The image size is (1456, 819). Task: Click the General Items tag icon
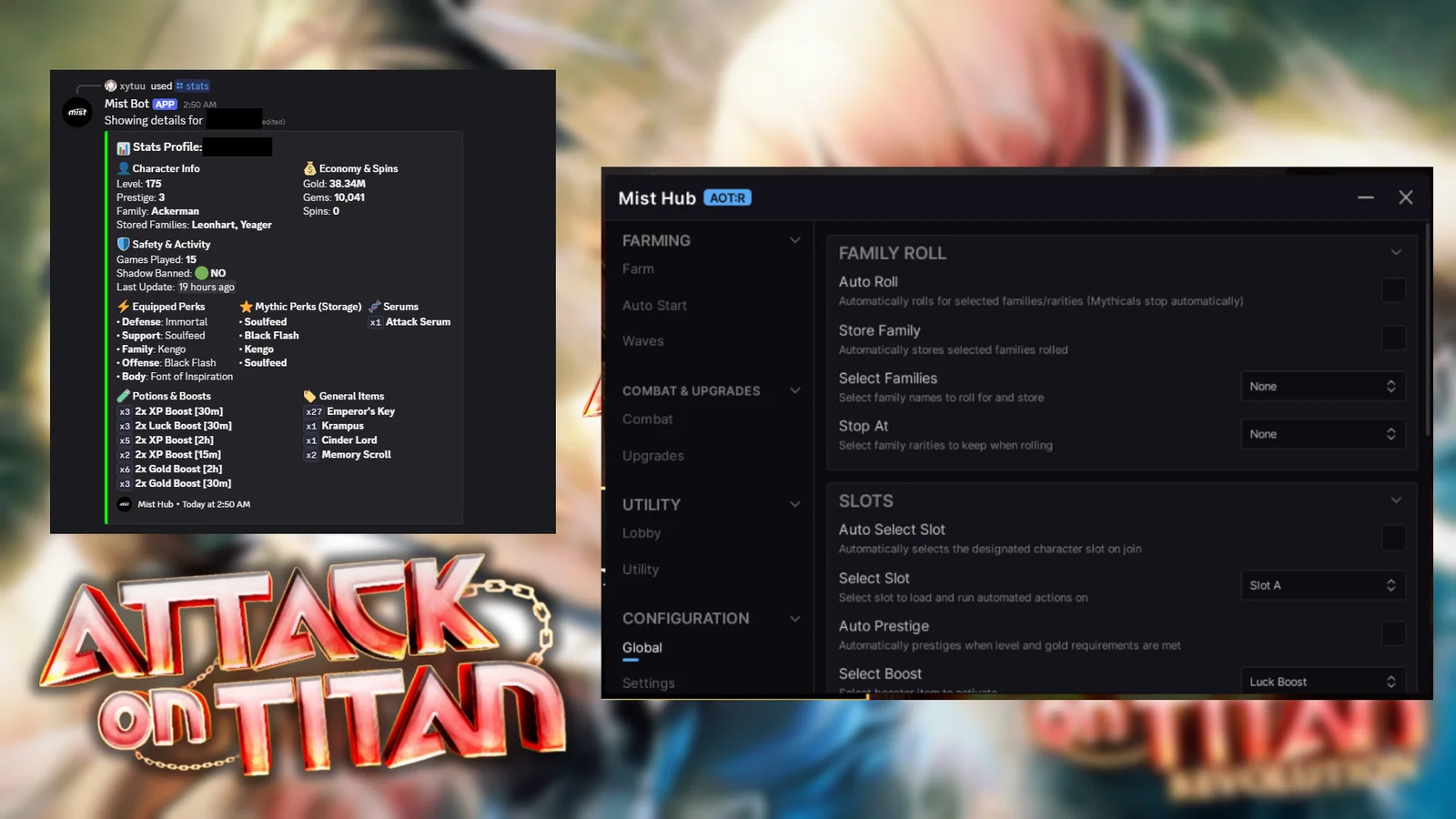pyautogui.click(x=309, y=396)
